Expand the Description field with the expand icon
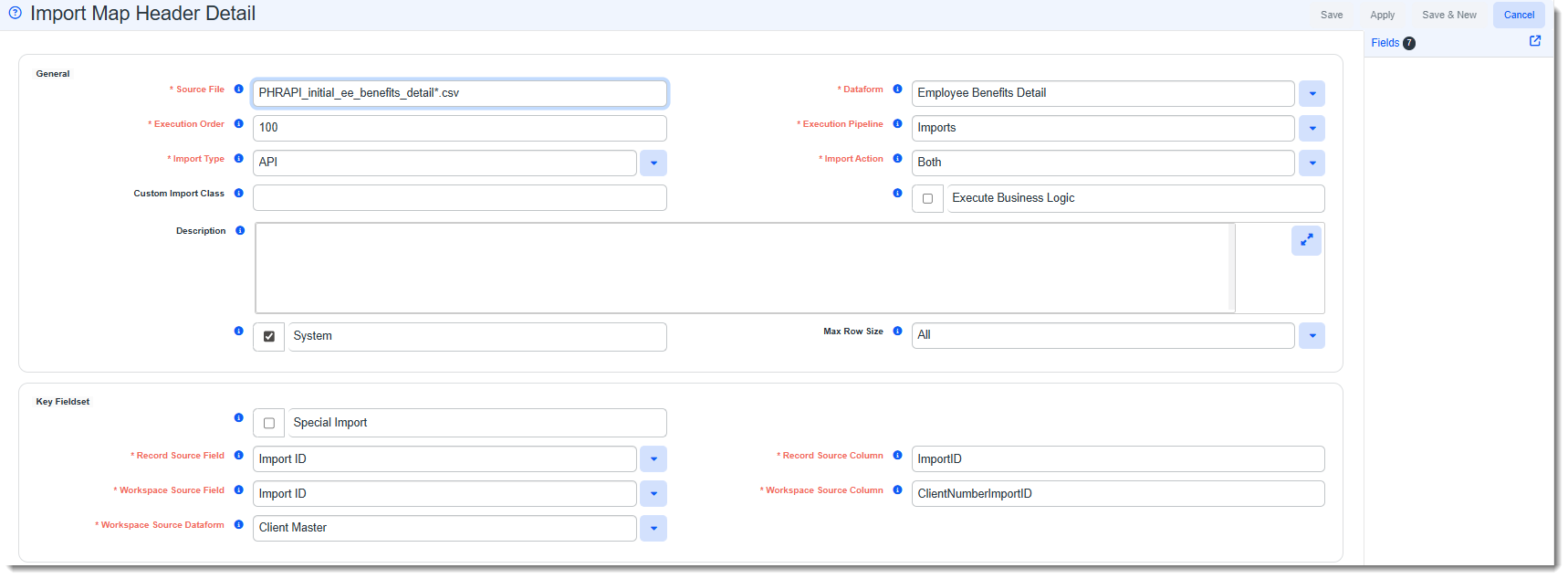Image resolution: width=1568 pixels, height=579 pixels. point(1306,240)
